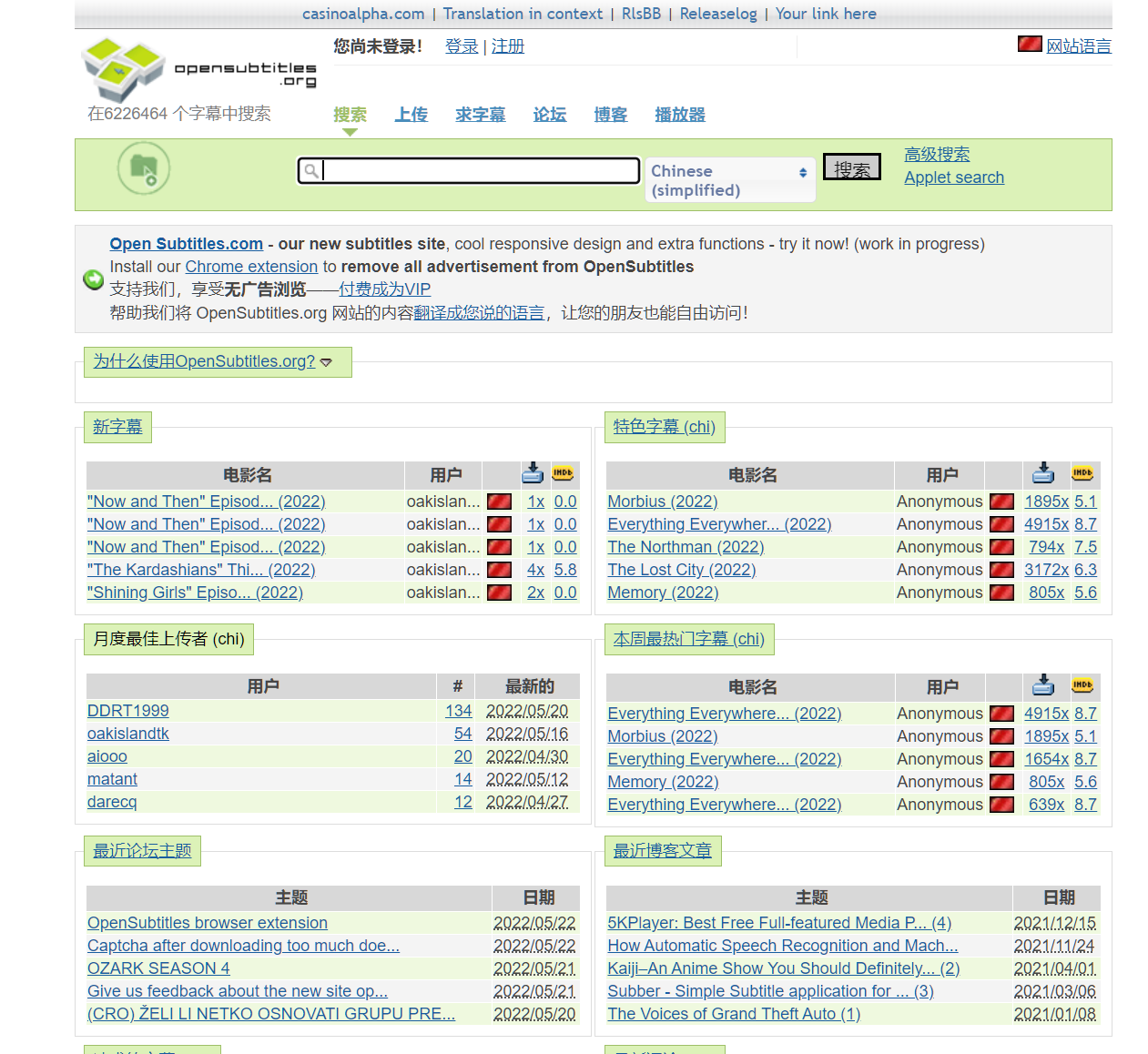This screenshot has width=1148, height=1054.
Task: Click RlsBB top banner link
Action: point(641,14)
